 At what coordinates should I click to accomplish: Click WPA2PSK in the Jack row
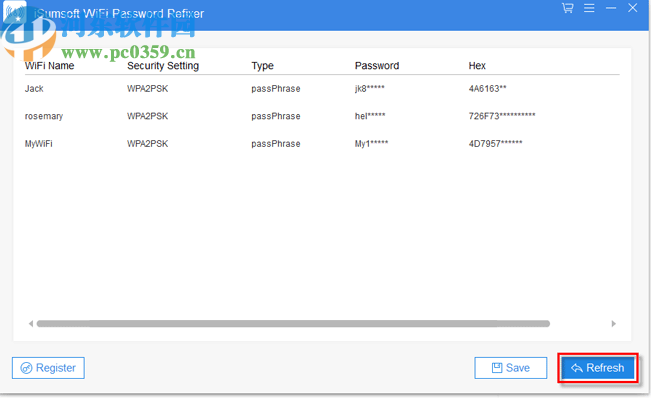[x=147, y=88]
